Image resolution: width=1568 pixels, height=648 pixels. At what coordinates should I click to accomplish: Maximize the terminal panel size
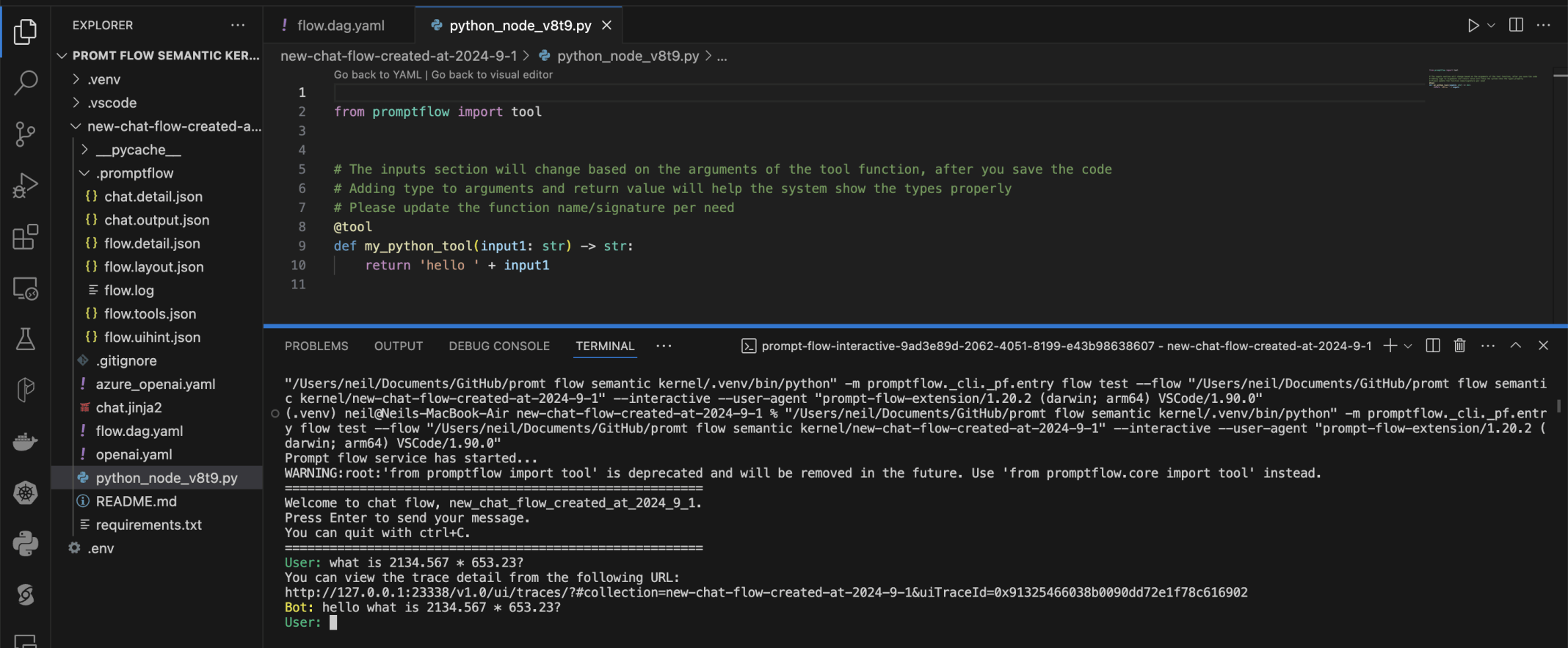1516,346
